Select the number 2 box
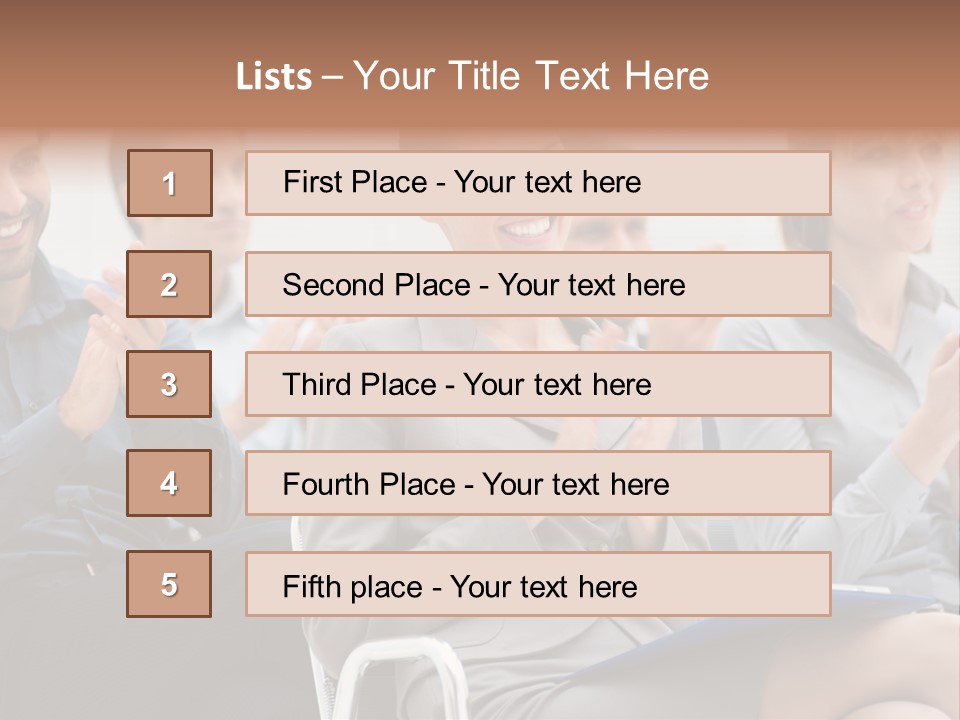The image size is (960, 720). (169, 284)
